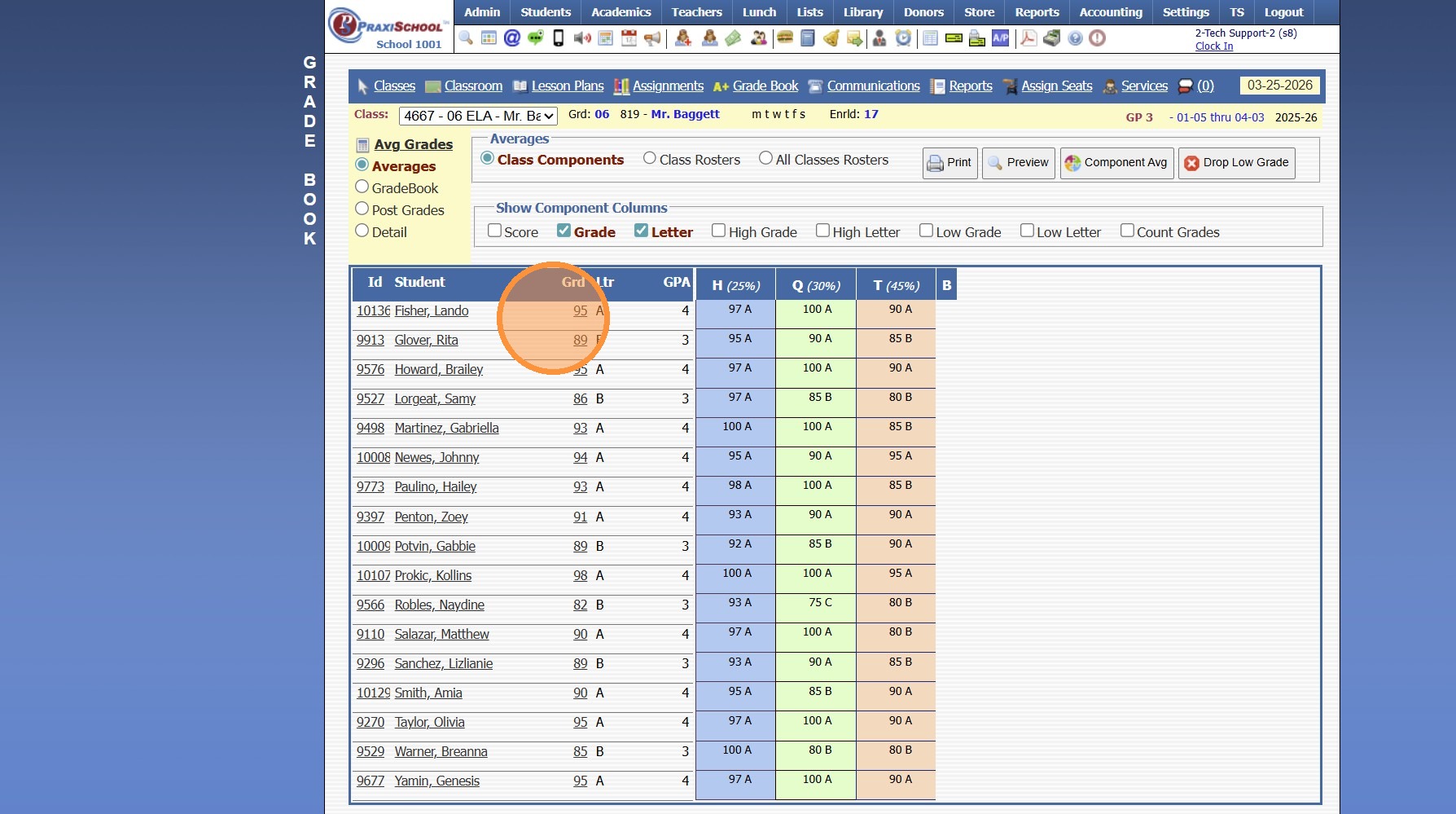Click the Preview button

(x=1019, y=163)
